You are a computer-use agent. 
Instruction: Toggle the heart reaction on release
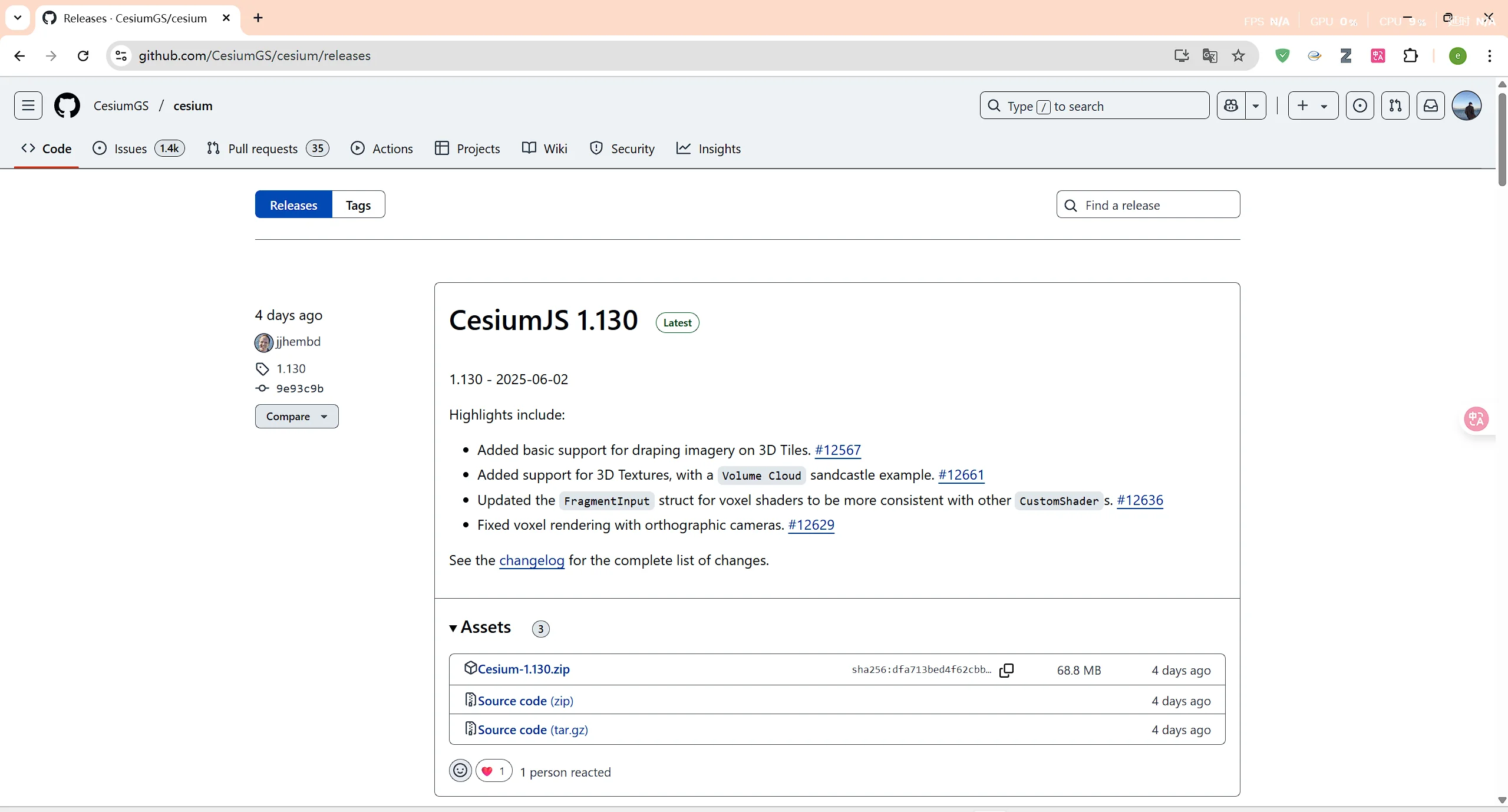(494, 771)
